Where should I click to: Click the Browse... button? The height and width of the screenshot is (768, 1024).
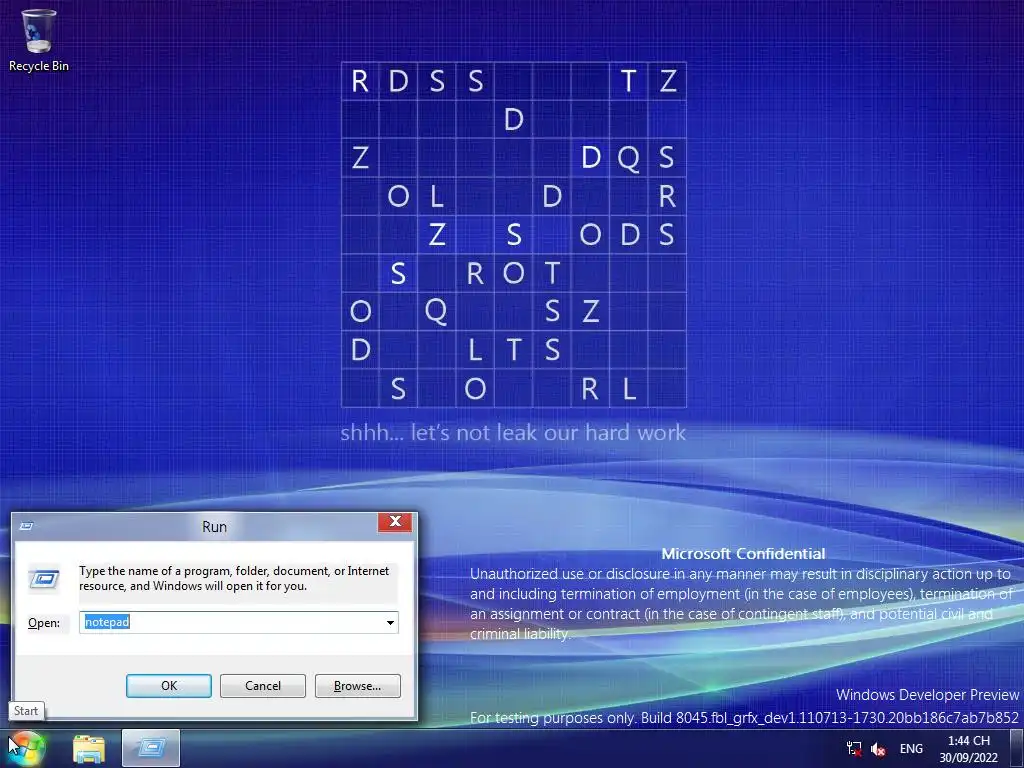[x=357, y=686]
